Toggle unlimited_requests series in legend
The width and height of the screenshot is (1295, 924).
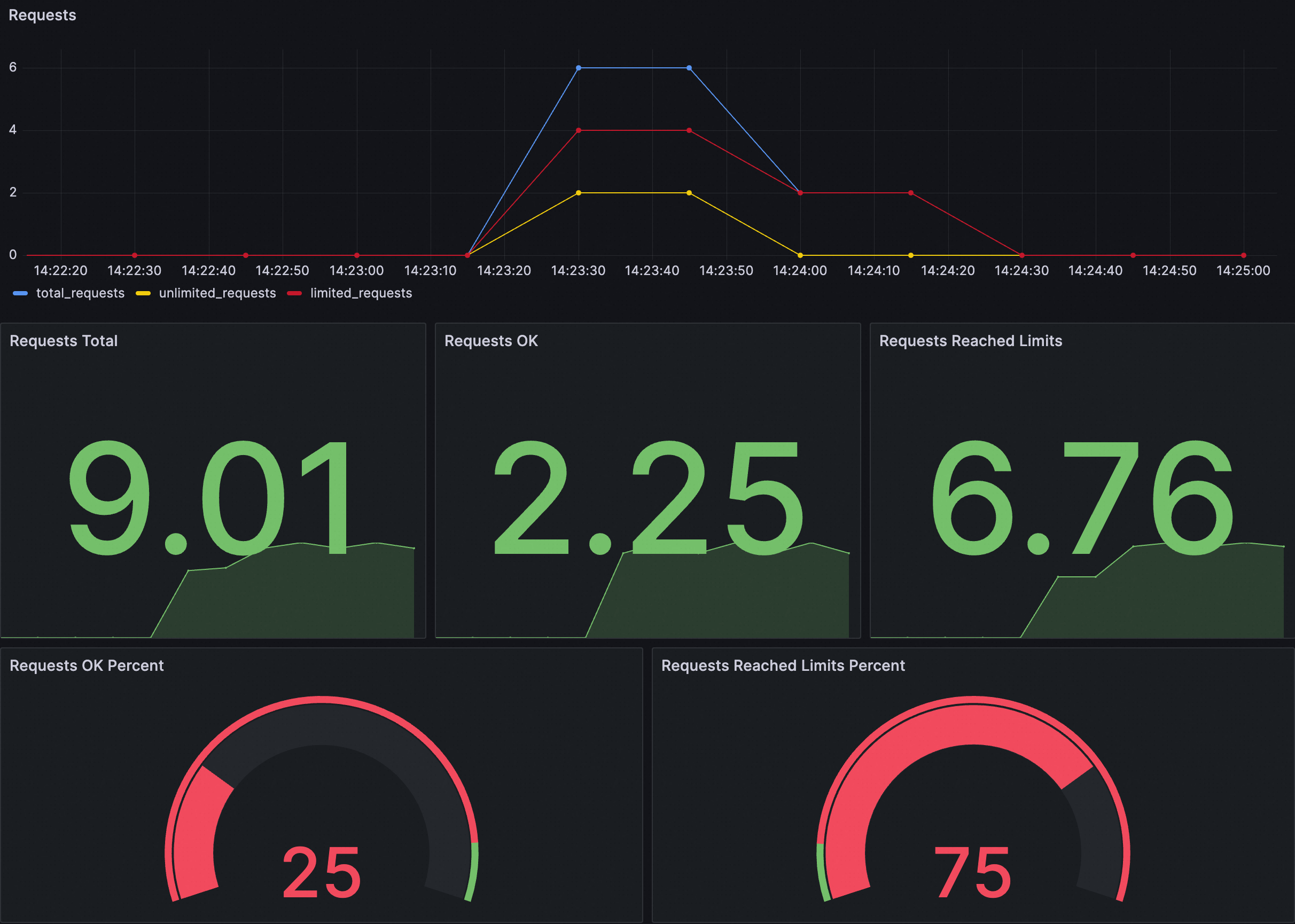coord(217,293)
